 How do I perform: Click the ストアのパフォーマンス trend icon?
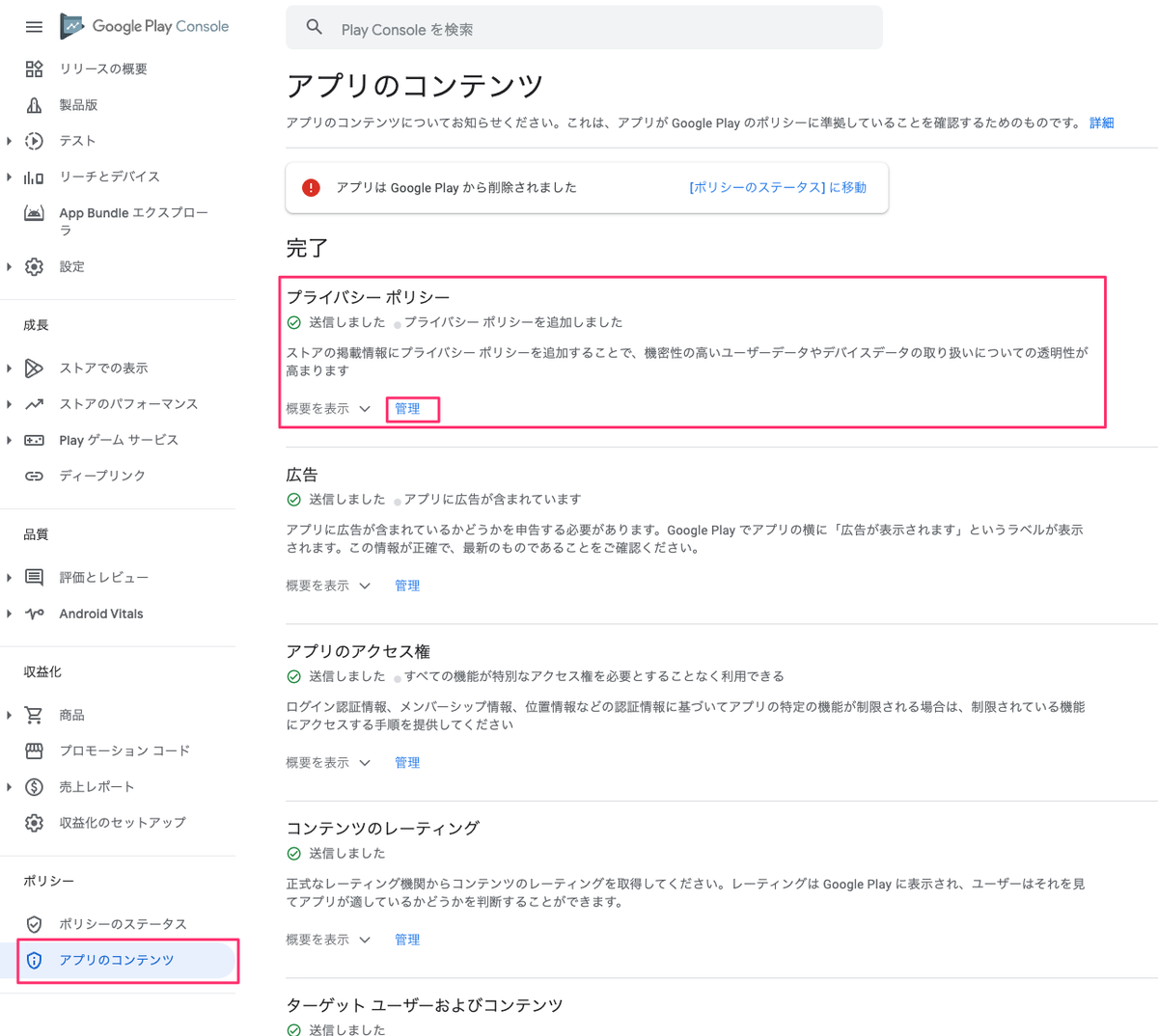[34, 404]
